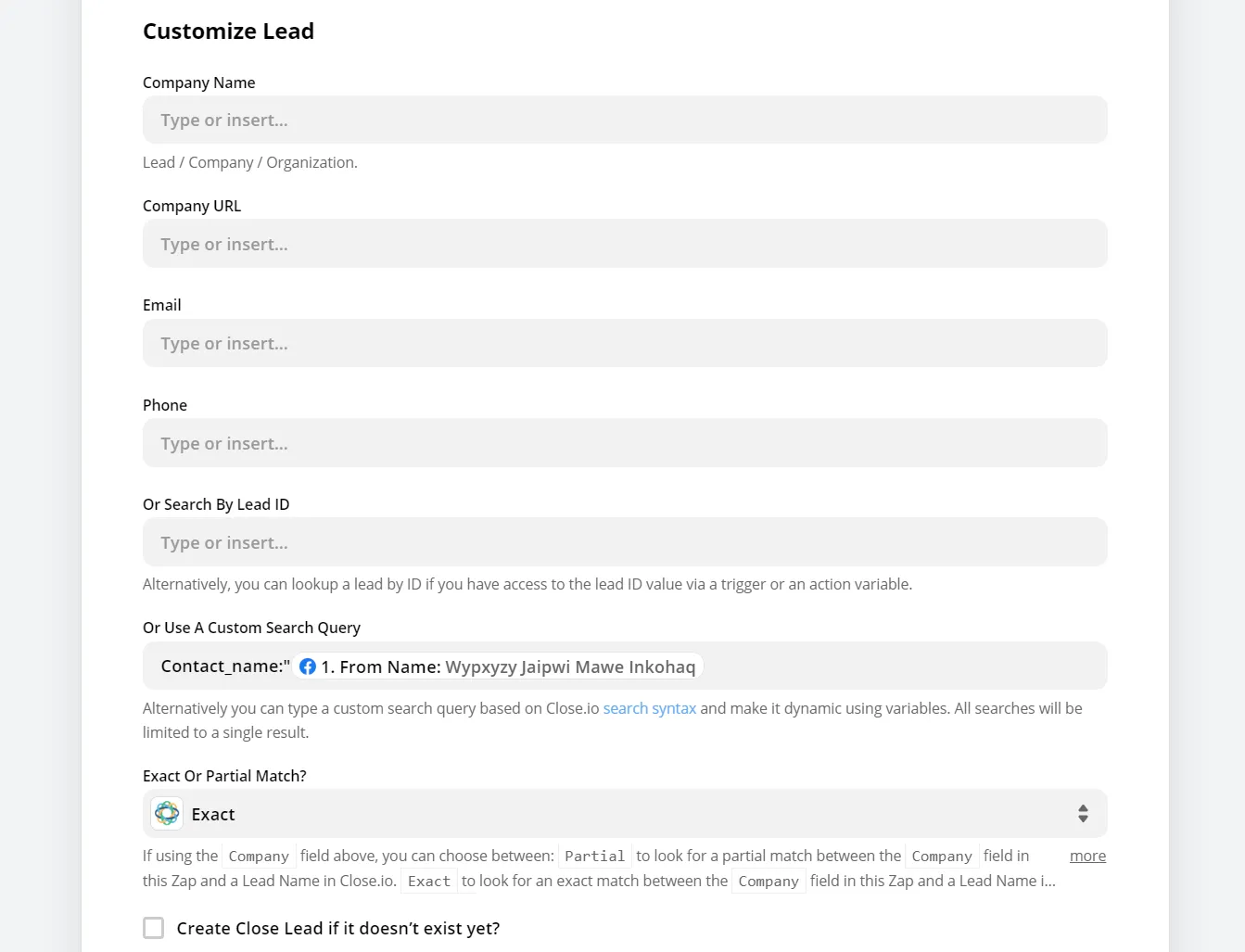Click the Phone input box
The height and width of the screenshot is (952, 1245).
coord(624,443)
